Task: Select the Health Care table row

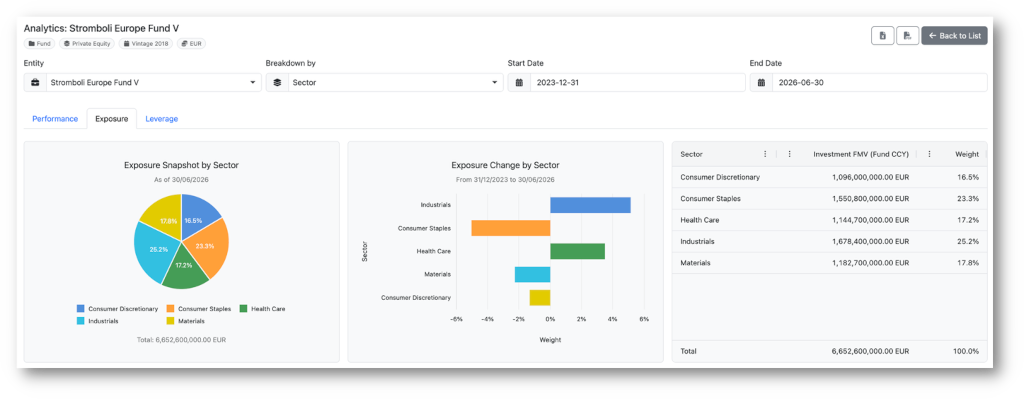Action: (x=829, y=220)
